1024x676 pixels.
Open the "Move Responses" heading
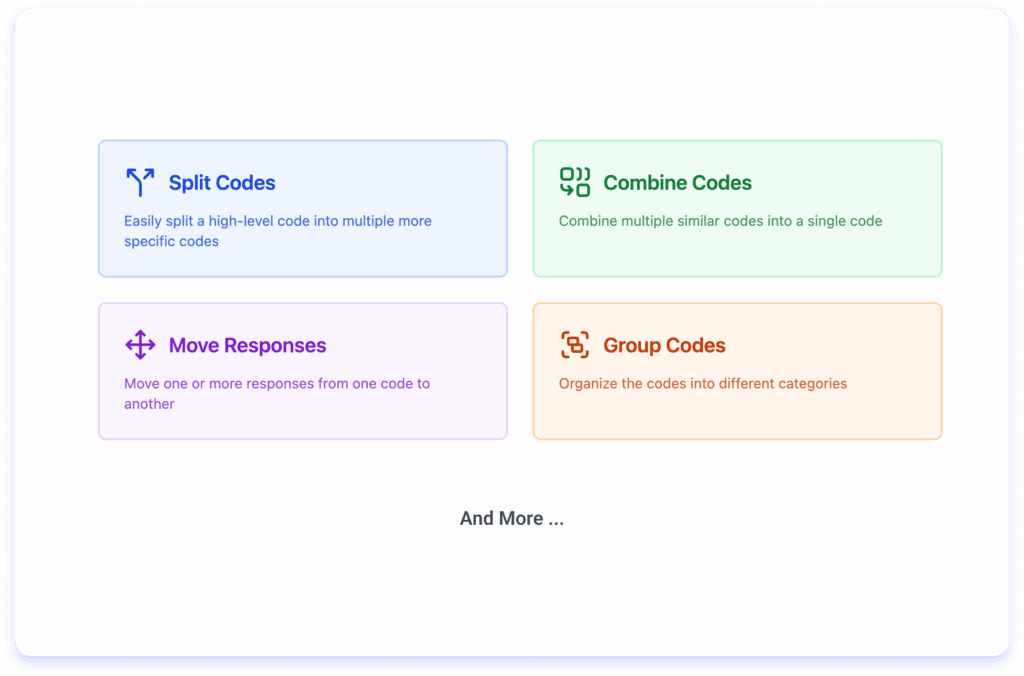click(247, 346)
